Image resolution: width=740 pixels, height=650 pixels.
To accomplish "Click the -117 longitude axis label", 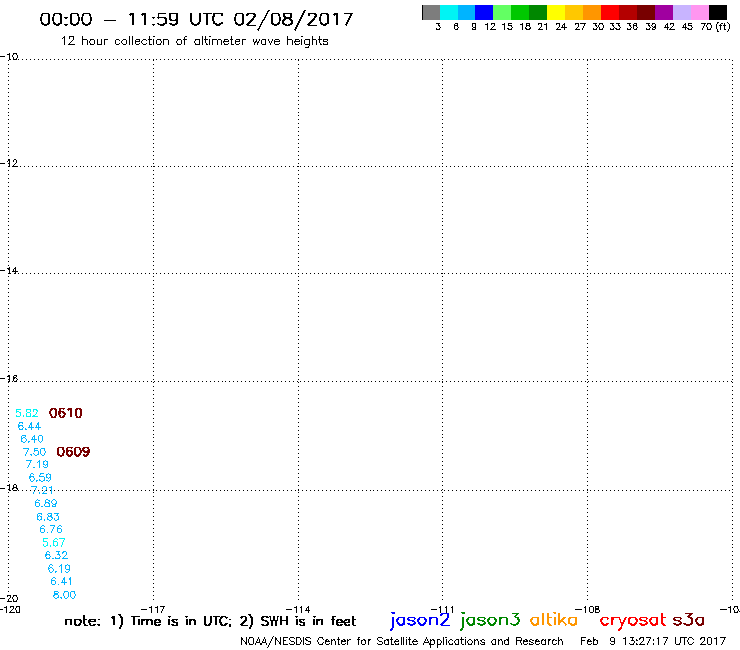I will 153,609.
